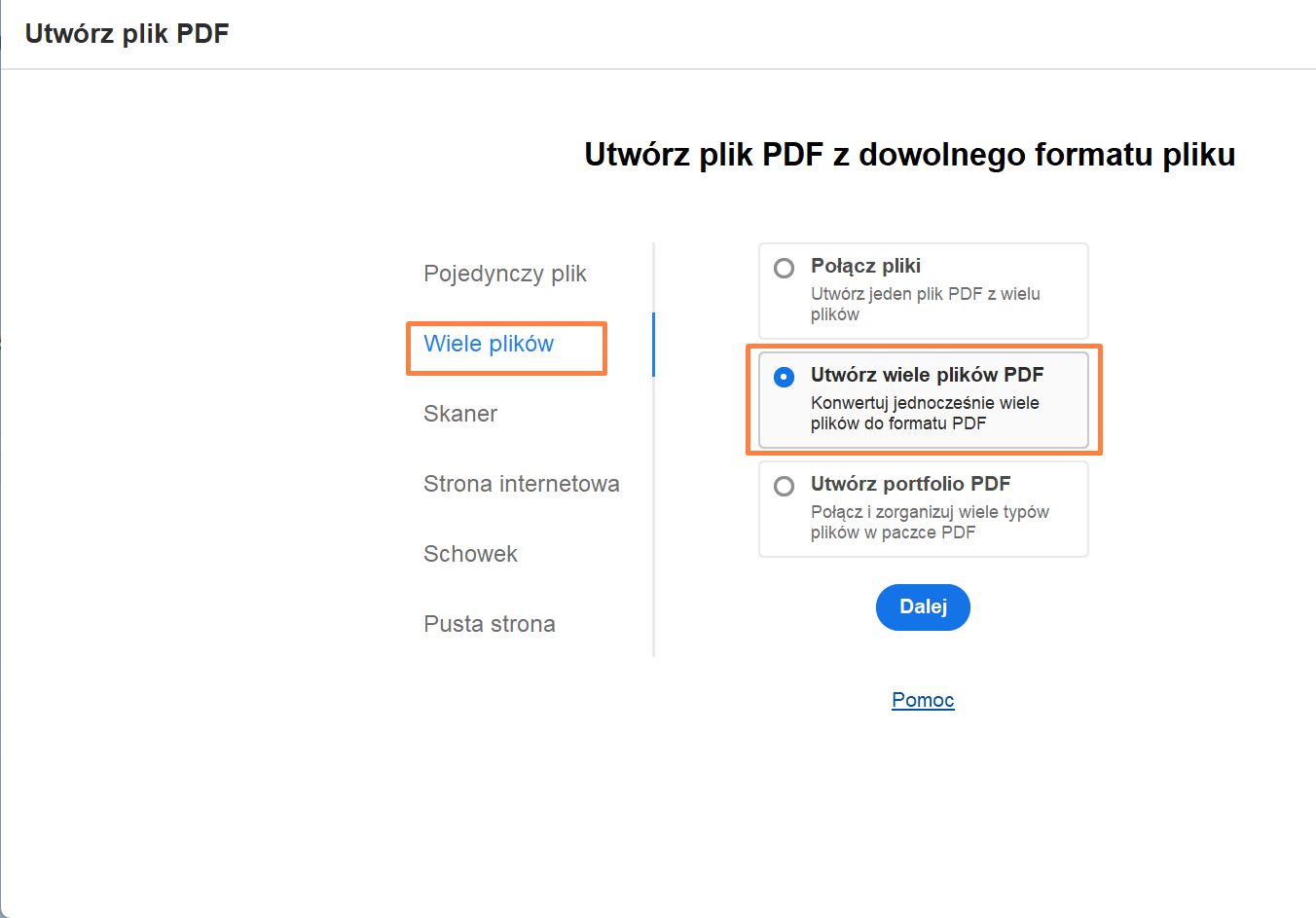Image resolution: width=1316 pixels, height=918 pixels.
Task: Switch to the "Pojedynczy plik" tab
Action: click(x=504, y=274)
